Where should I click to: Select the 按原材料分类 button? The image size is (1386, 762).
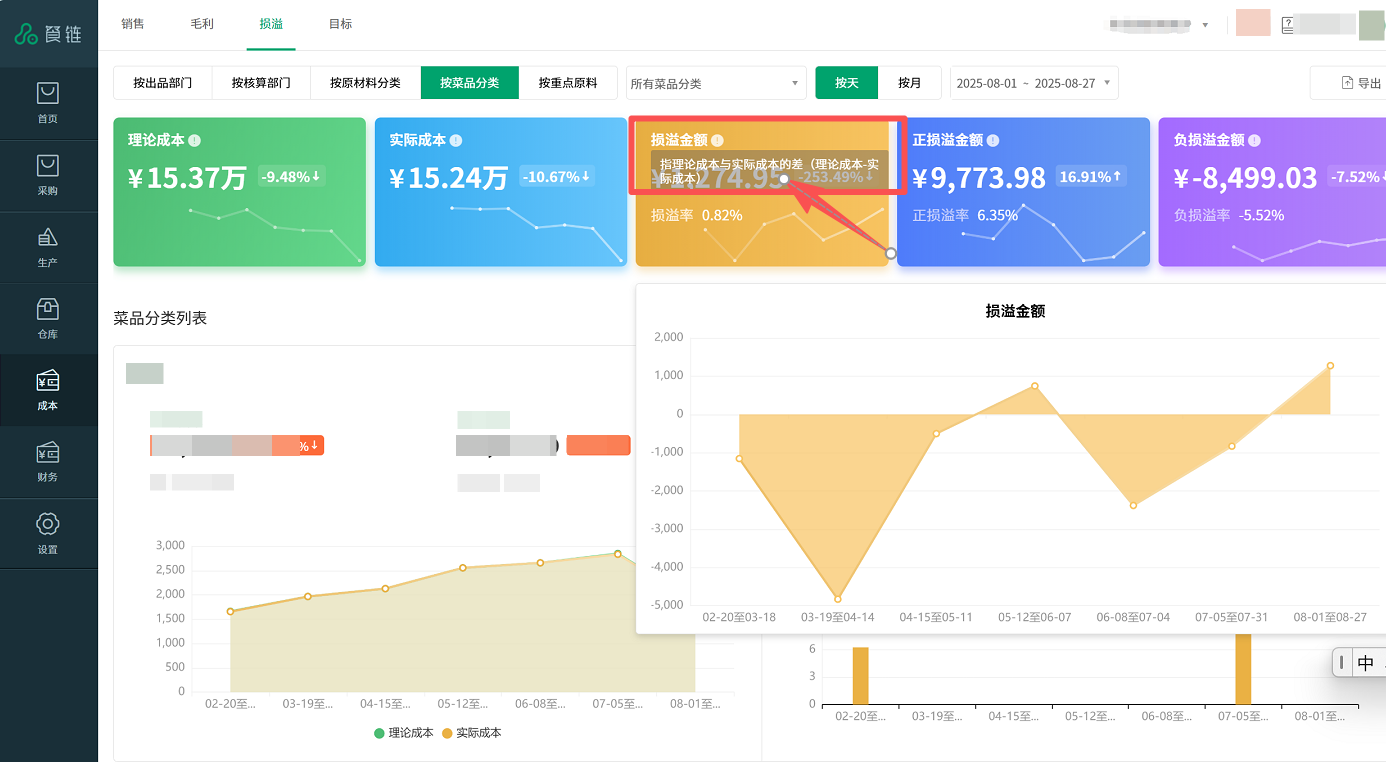pos(365,83)
